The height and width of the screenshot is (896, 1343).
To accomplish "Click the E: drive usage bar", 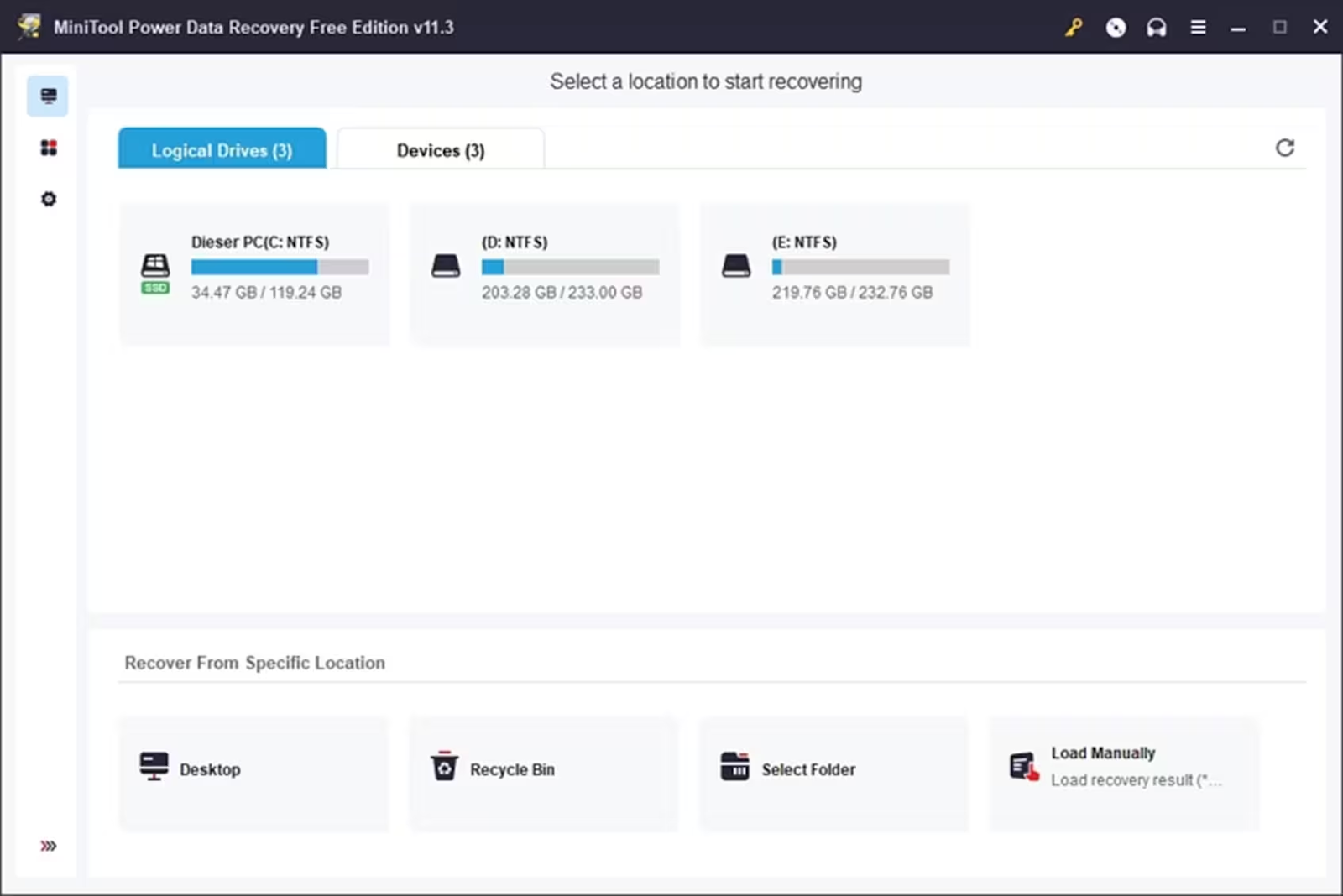I will click(860, 267).
